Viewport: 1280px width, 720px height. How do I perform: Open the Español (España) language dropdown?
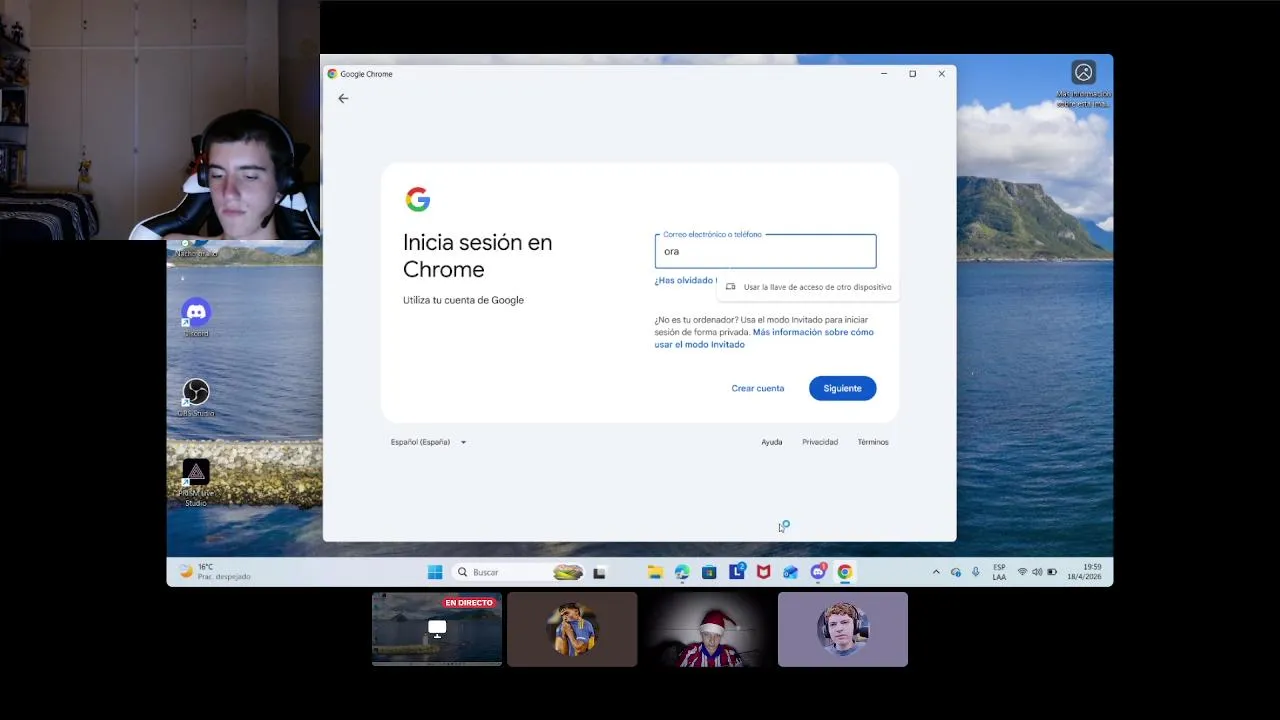428,442
